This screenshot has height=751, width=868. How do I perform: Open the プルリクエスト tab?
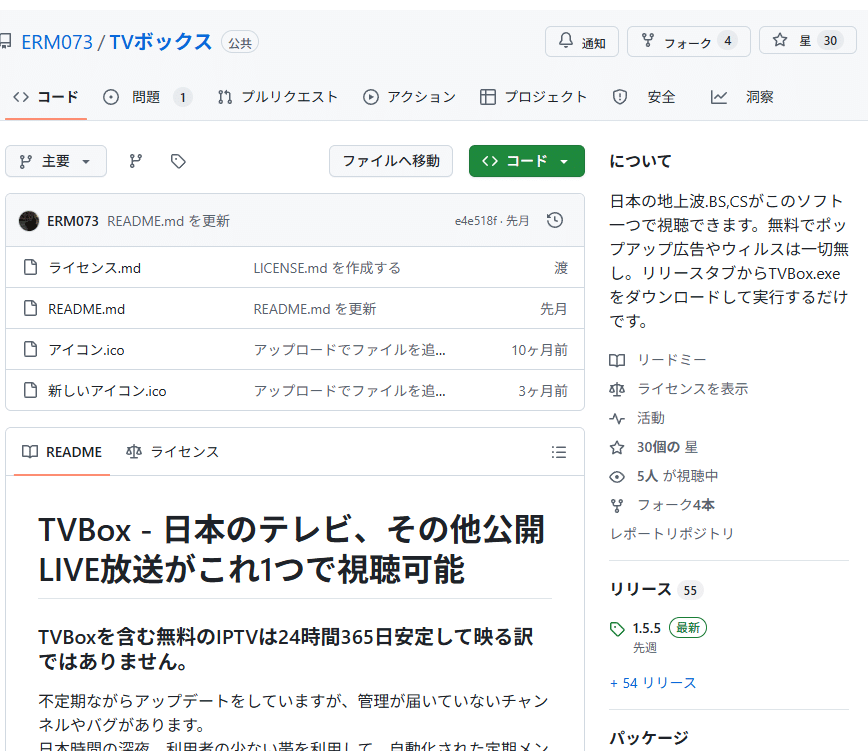tap(278, 97)
